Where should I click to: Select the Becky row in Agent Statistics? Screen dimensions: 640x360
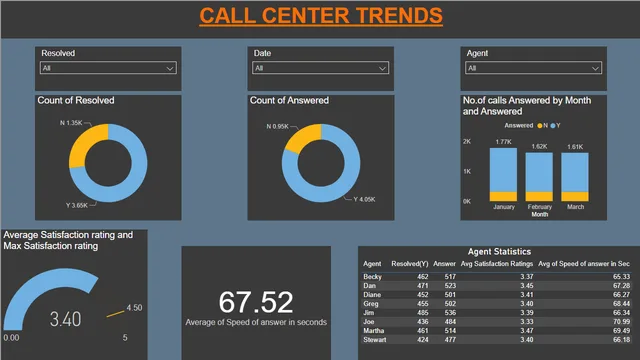point(496,277)
